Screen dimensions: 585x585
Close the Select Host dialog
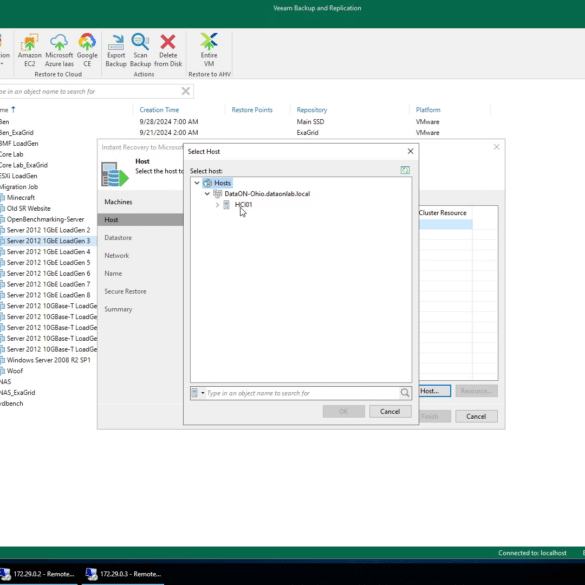(410, 151)
